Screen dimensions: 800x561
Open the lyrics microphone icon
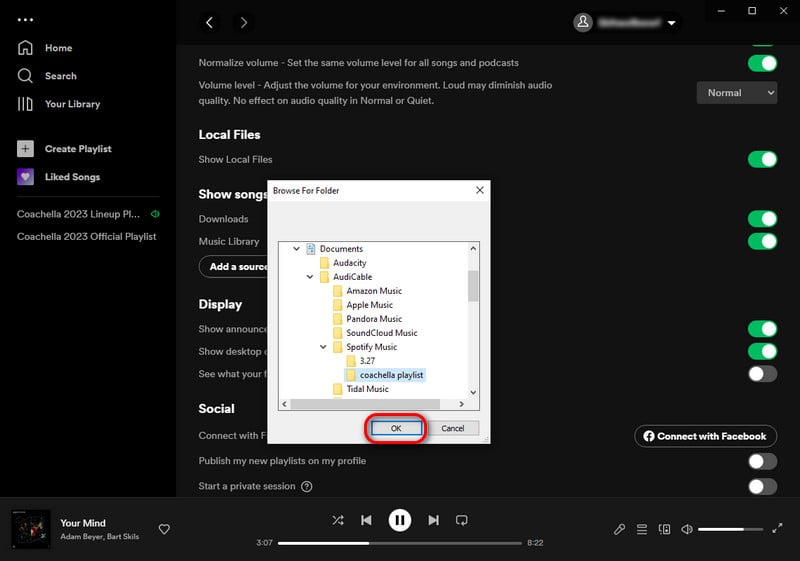pyautogui.click(x=619, y=529)
